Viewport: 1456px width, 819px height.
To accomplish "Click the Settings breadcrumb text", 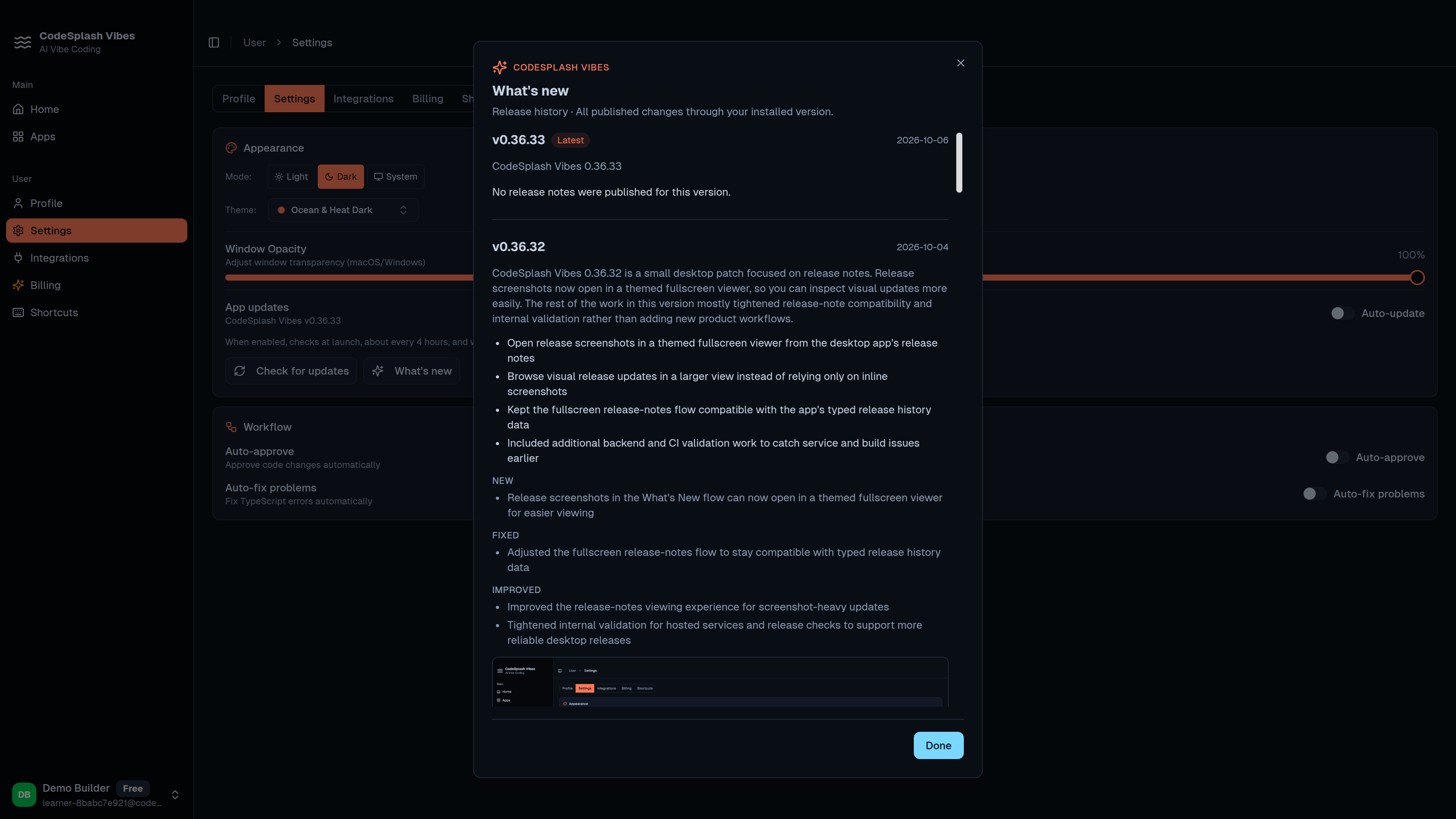I will coord(312,42).
